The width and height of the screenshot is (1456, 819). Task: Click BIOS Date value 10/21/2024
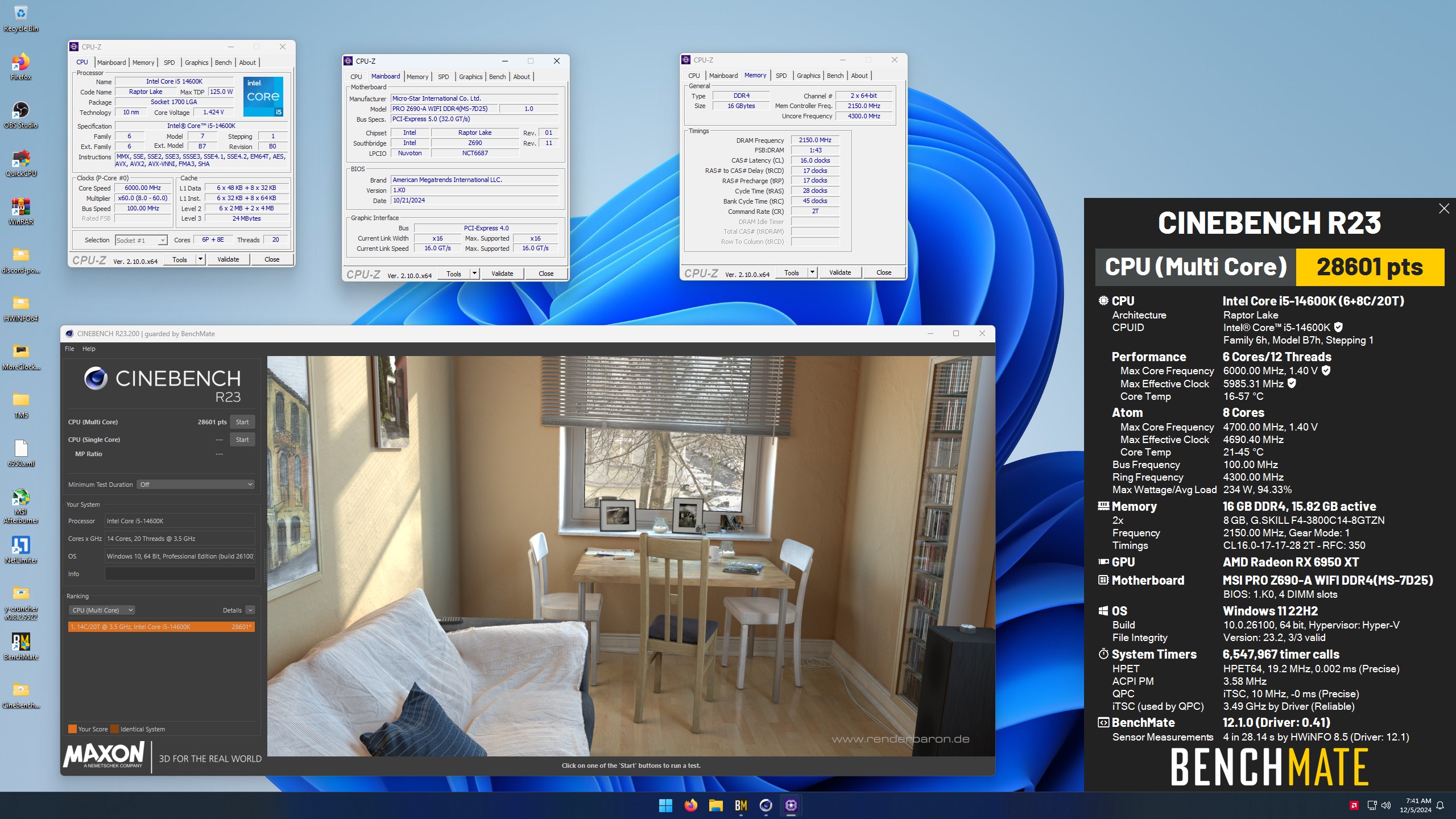tap(474, 201)
